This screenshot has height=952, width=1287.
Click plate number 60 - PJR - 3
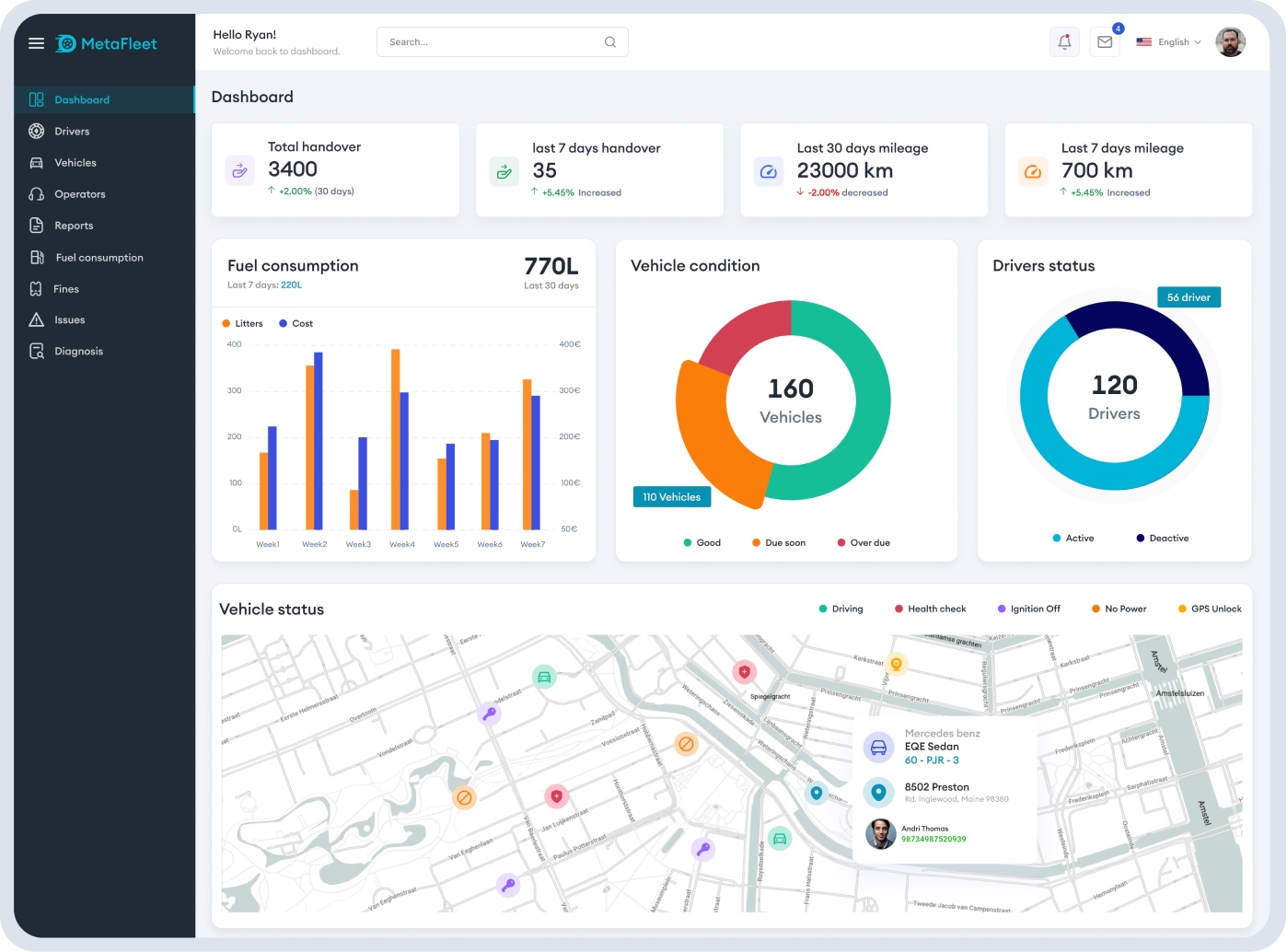click(x=932, y=760)
